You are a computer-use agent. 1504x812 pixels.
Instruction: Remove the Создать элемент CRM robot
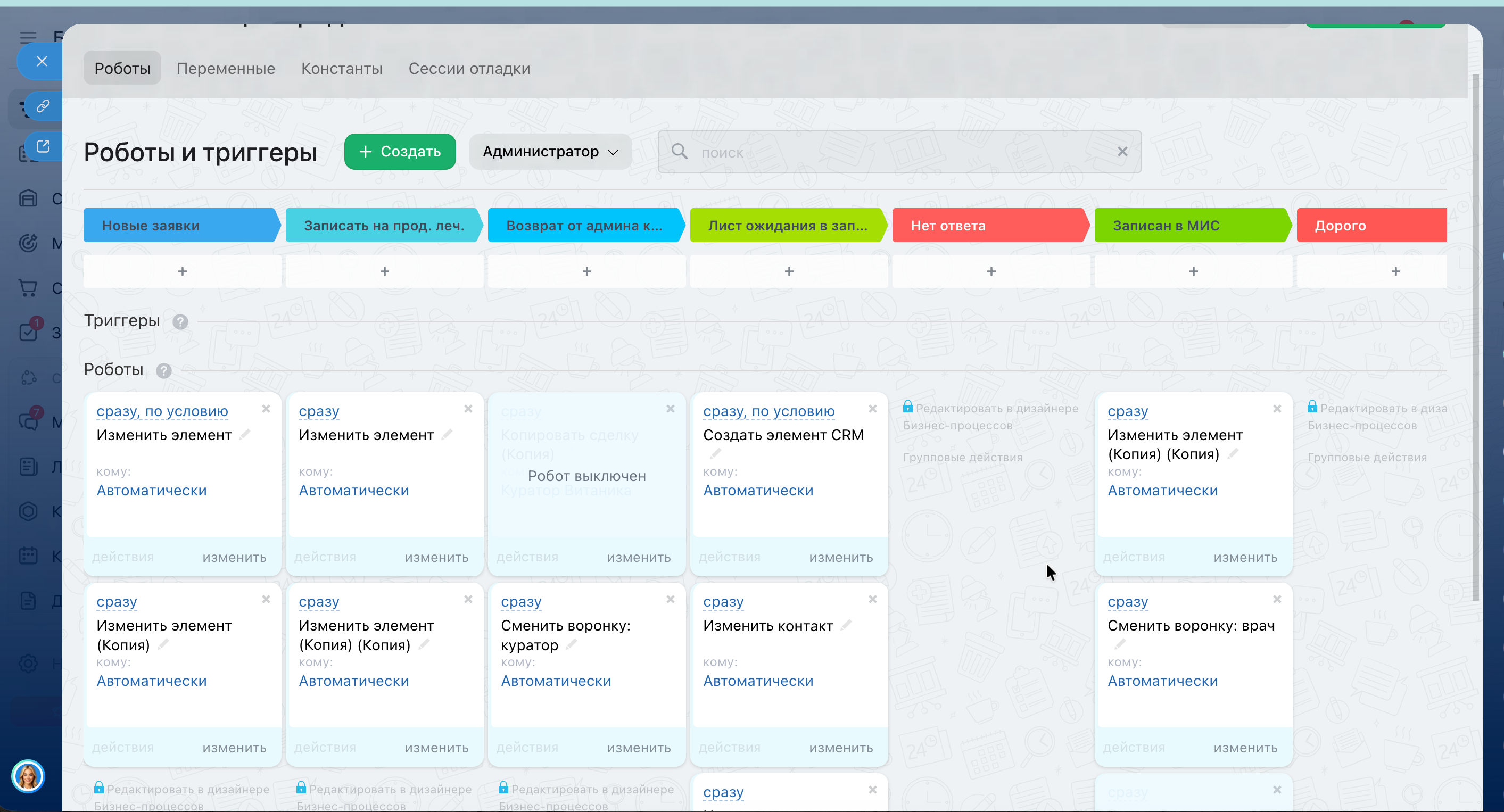coord(872,409)
